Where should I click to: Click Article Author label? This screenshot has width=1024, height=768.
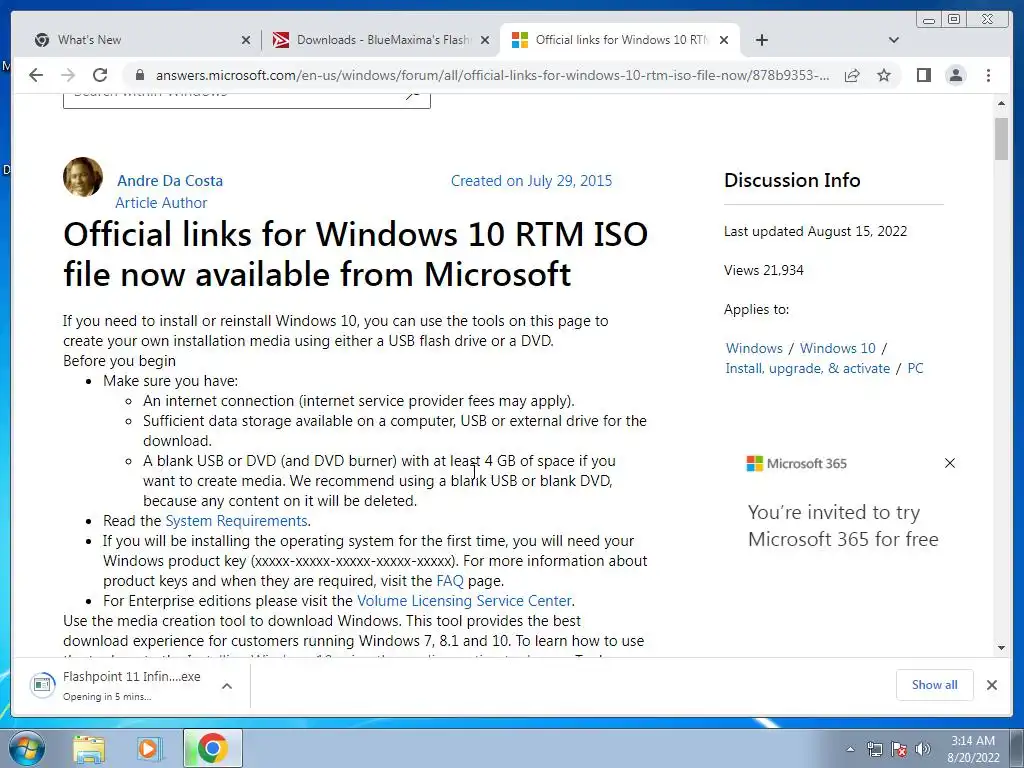pyautogui.click(x=161, y=203)
